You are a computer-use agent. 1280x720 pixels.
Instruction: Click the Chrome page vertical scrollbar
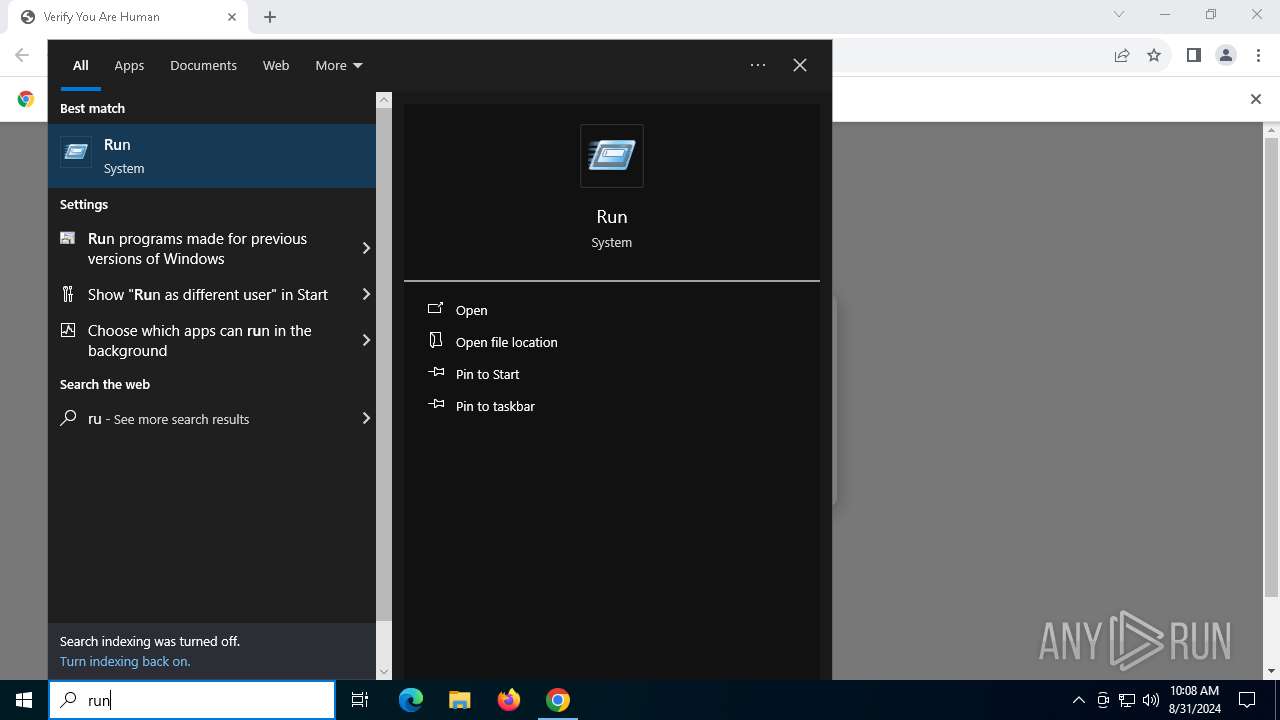tap(1272, 368)
